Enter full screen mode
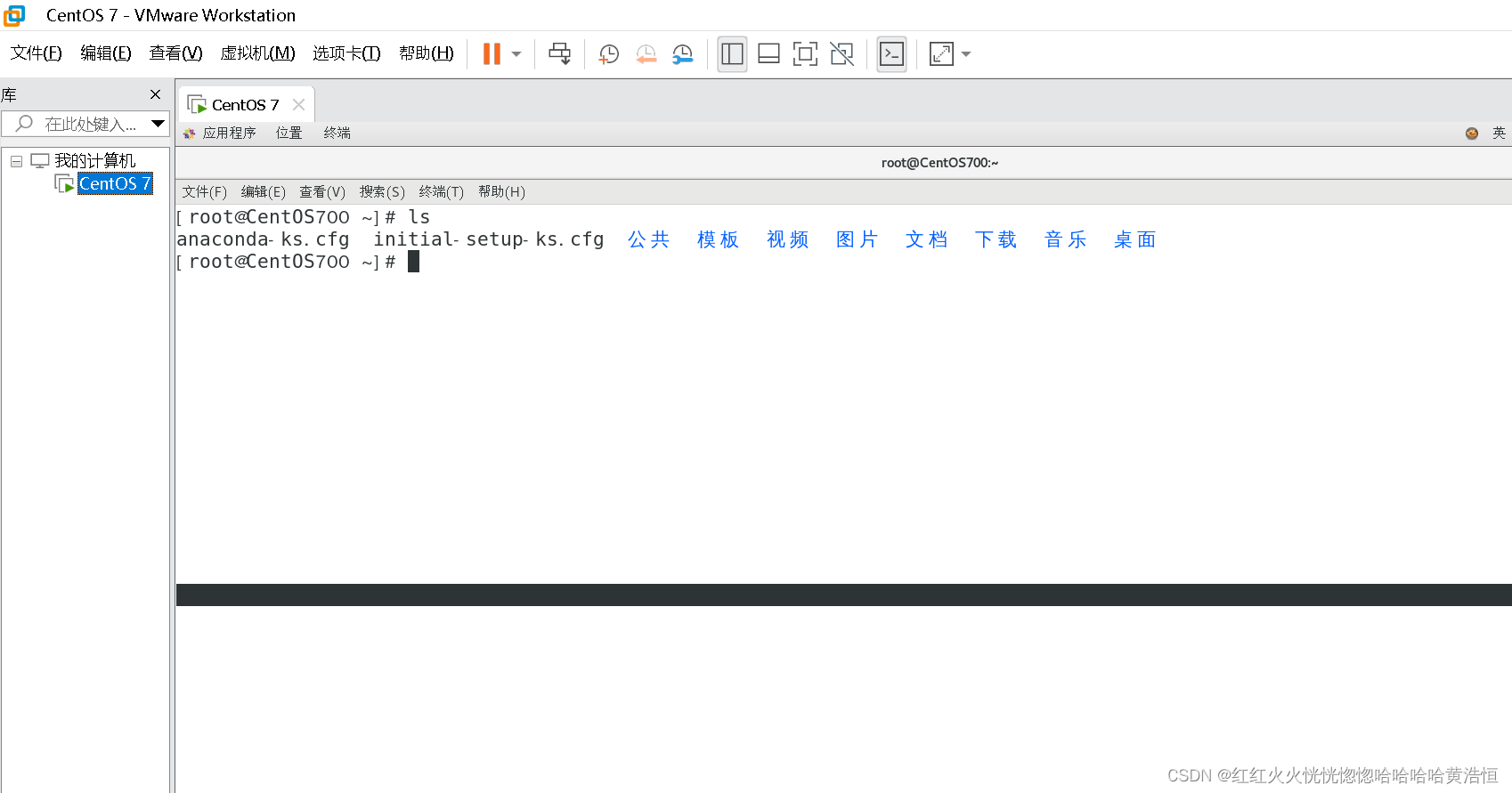The image size is (1512, 793). 805,54
